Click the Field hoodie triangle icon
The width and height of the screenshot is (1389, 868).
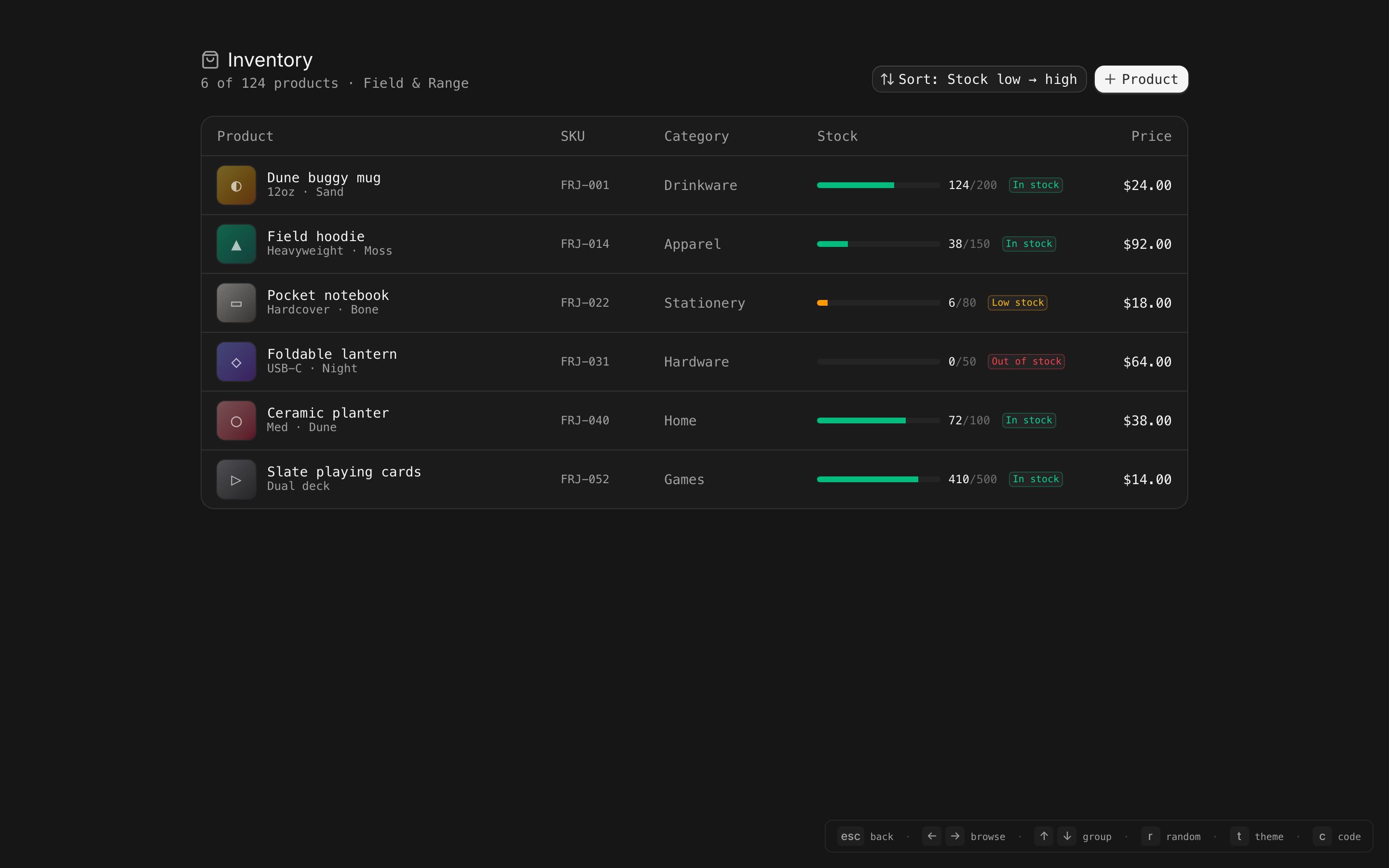click(236, 244)
